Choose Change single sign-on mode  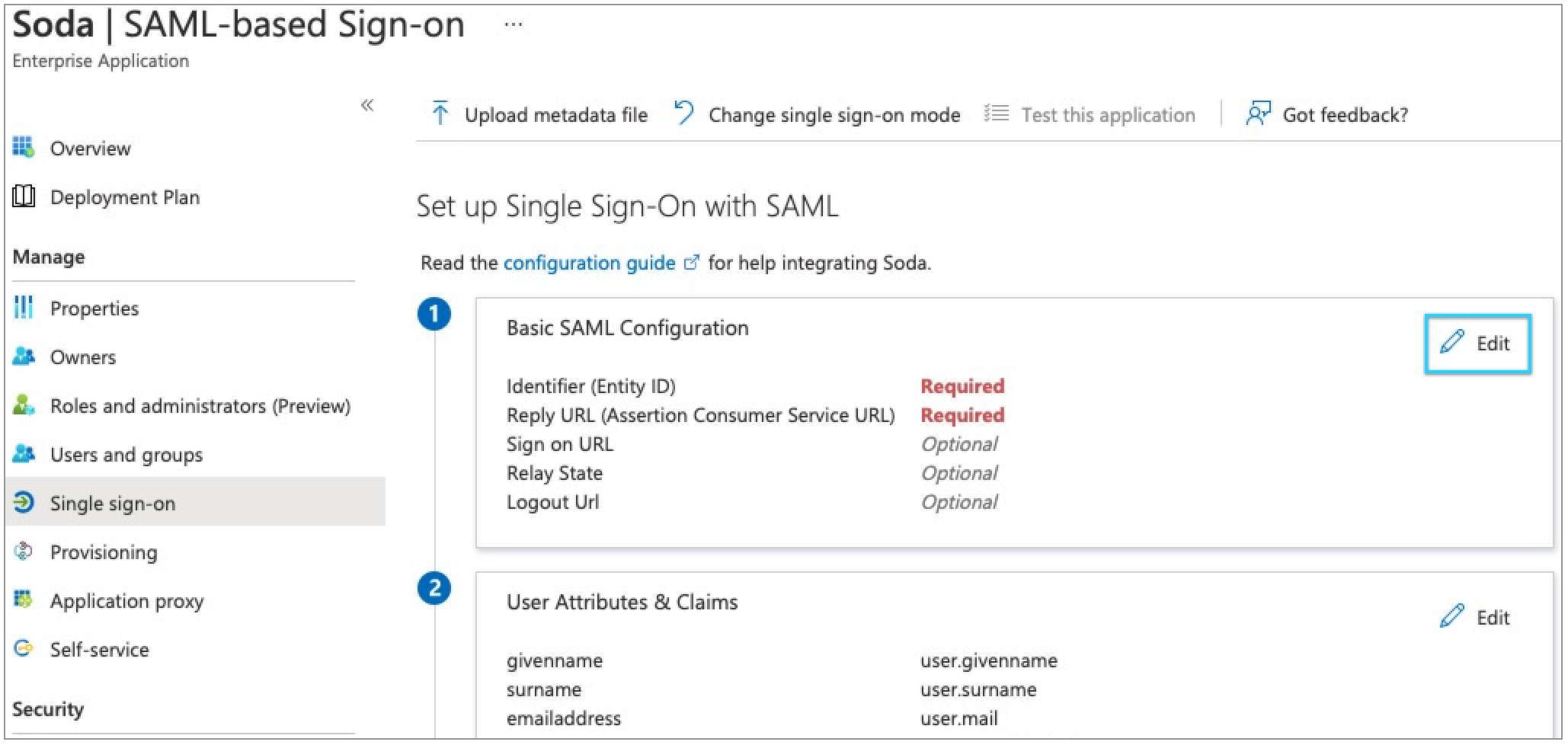pyautogui.click(x=818, y=115)
